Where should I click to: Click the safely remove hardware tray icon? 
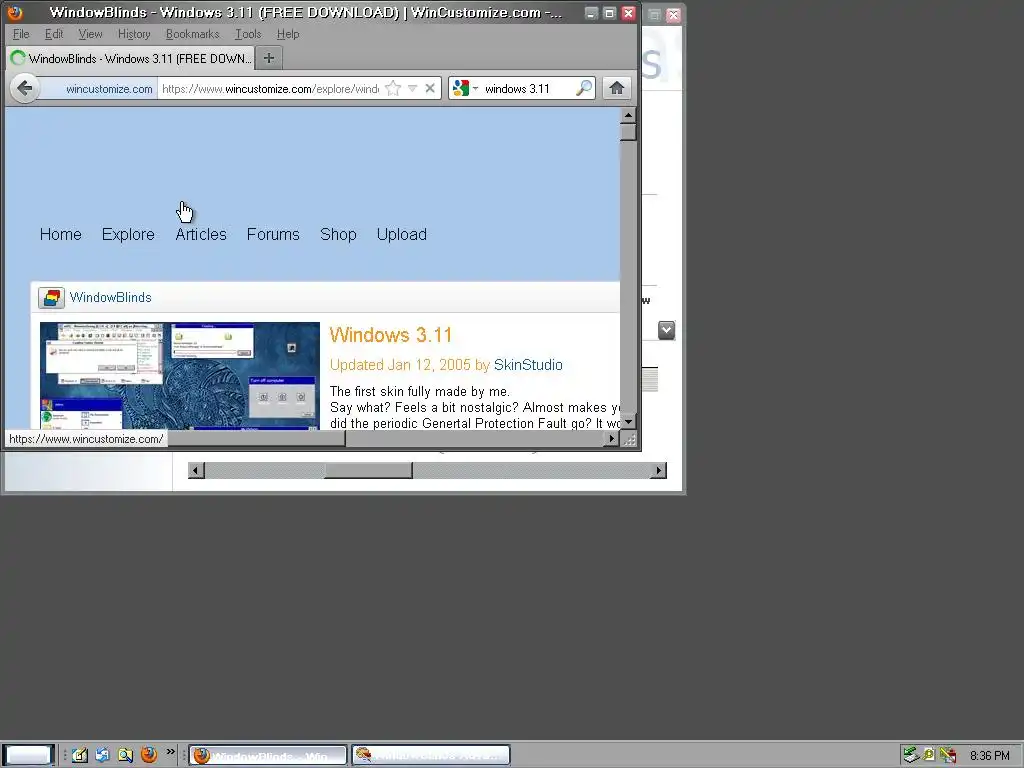(910, 755)
